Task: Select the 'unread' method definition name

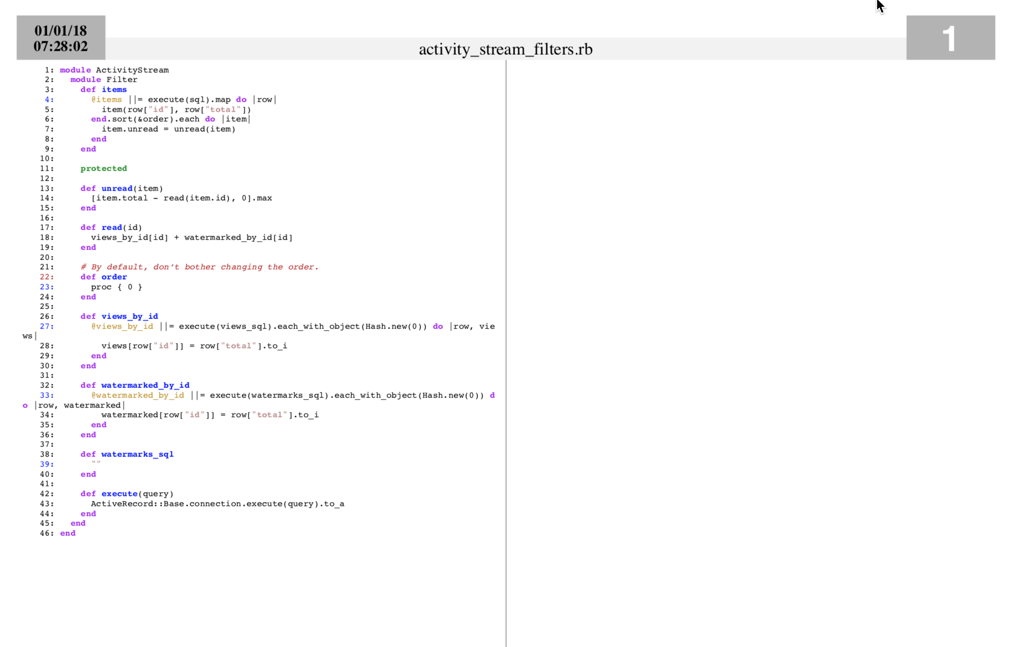Action: (117, 188)
